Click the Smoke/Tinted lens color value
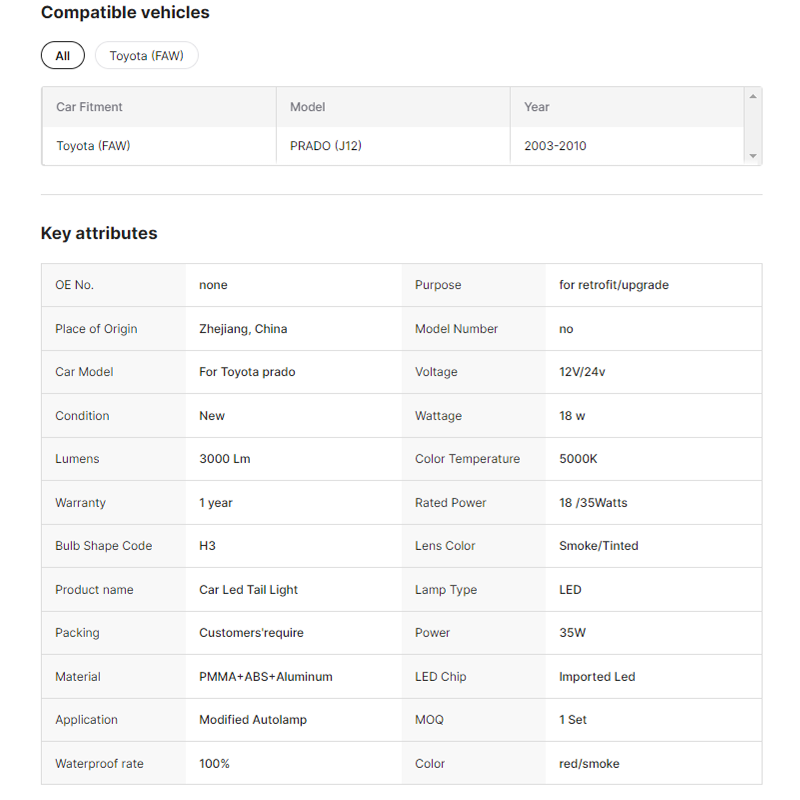Viewport: 800px width, 800px height. pyautogui.click(x=598, y=546)
